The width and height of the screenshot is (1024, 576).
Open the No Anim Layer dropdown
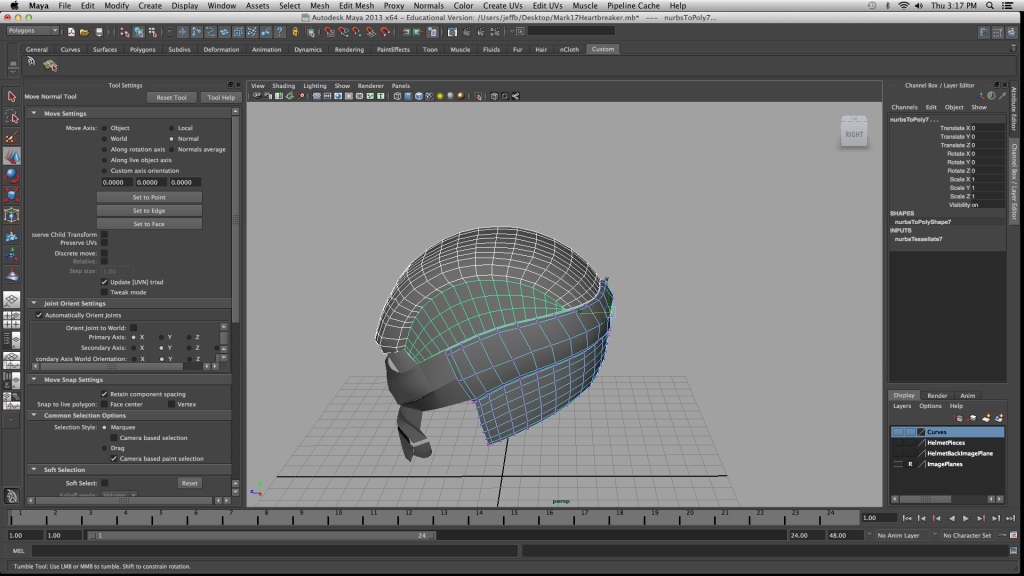[x=903, y=536]
